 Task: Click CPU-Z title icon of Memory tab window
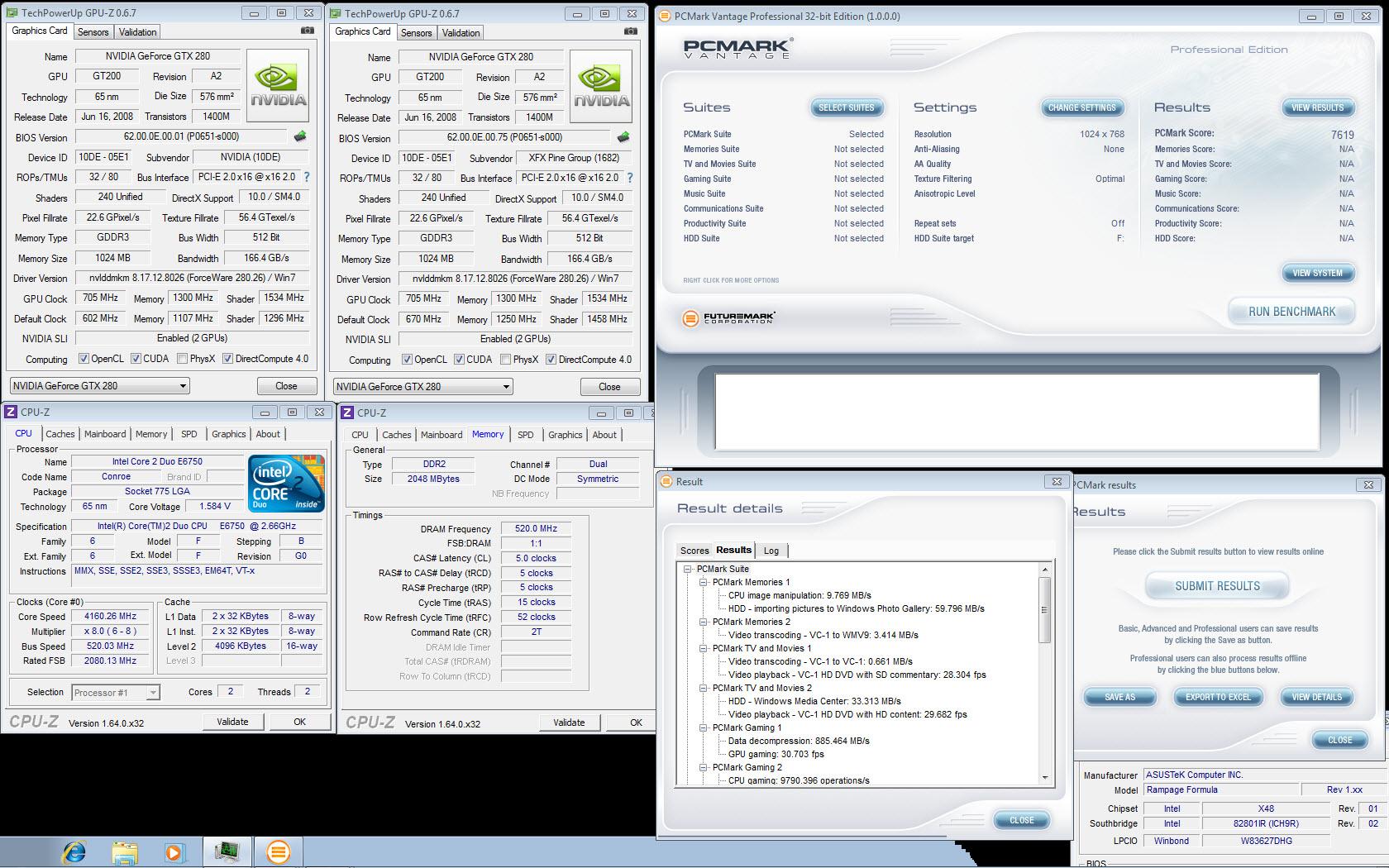[x=347, y=413]
